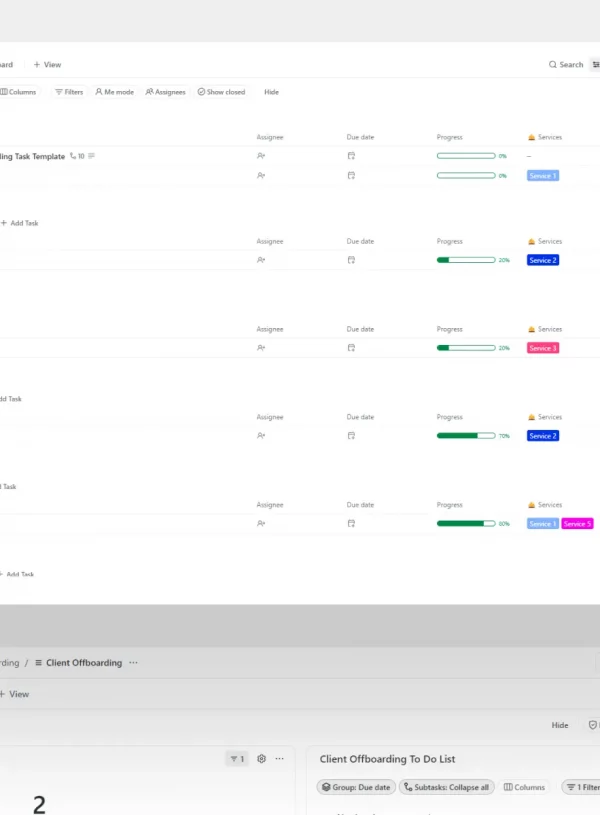
Task: Click the Service 1 tag beside Service 5
Action: 543,523
